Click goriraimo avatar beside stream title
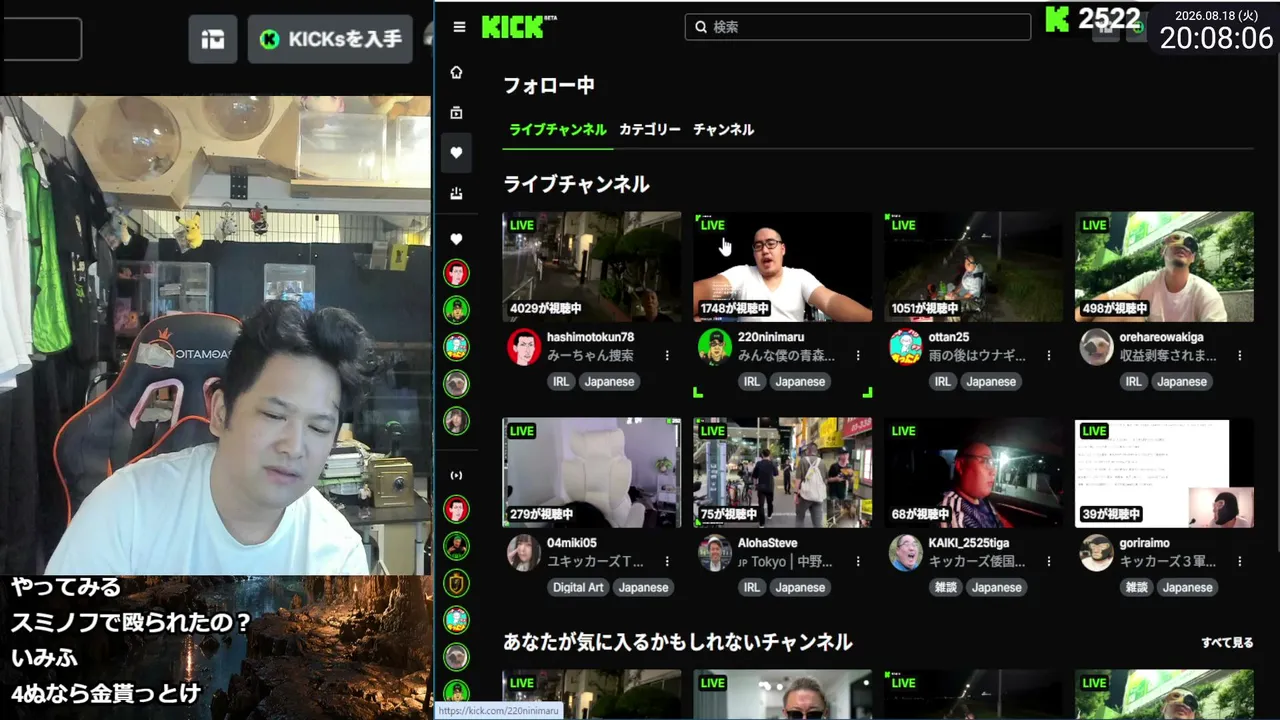This screenshot has height=720, width=1280. point(1097,553)
